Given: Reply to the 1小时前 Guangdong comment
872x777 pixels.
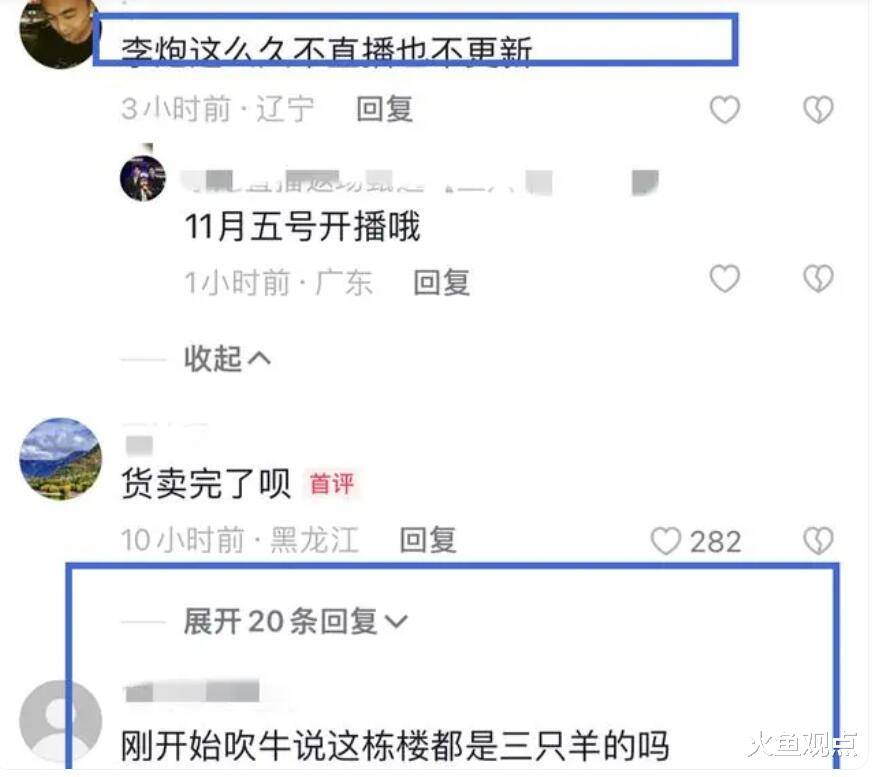Looking at the screenshot, I should pos(442,283).
